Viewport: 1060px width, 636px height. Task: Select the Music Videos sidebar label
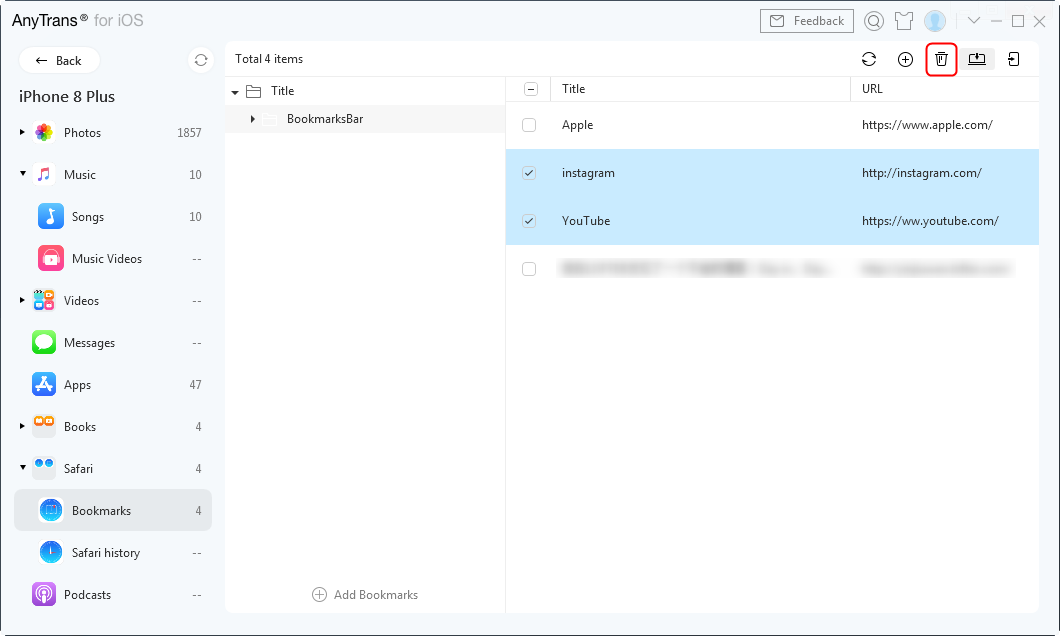pyautogui.click(x=107, y=259)
